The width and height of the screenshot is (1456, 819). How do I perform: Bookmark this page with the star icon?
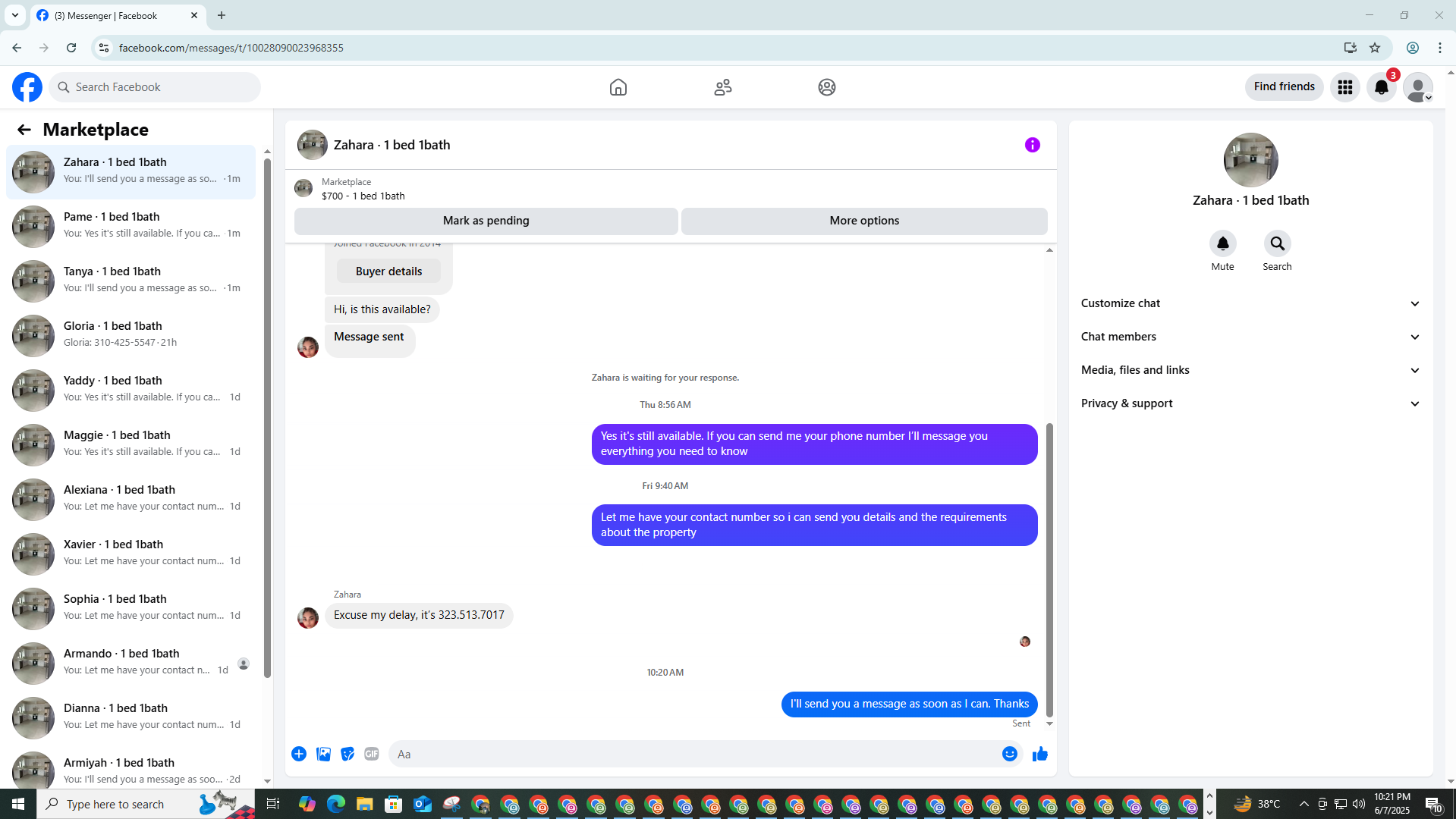[x=1375, y=48]
